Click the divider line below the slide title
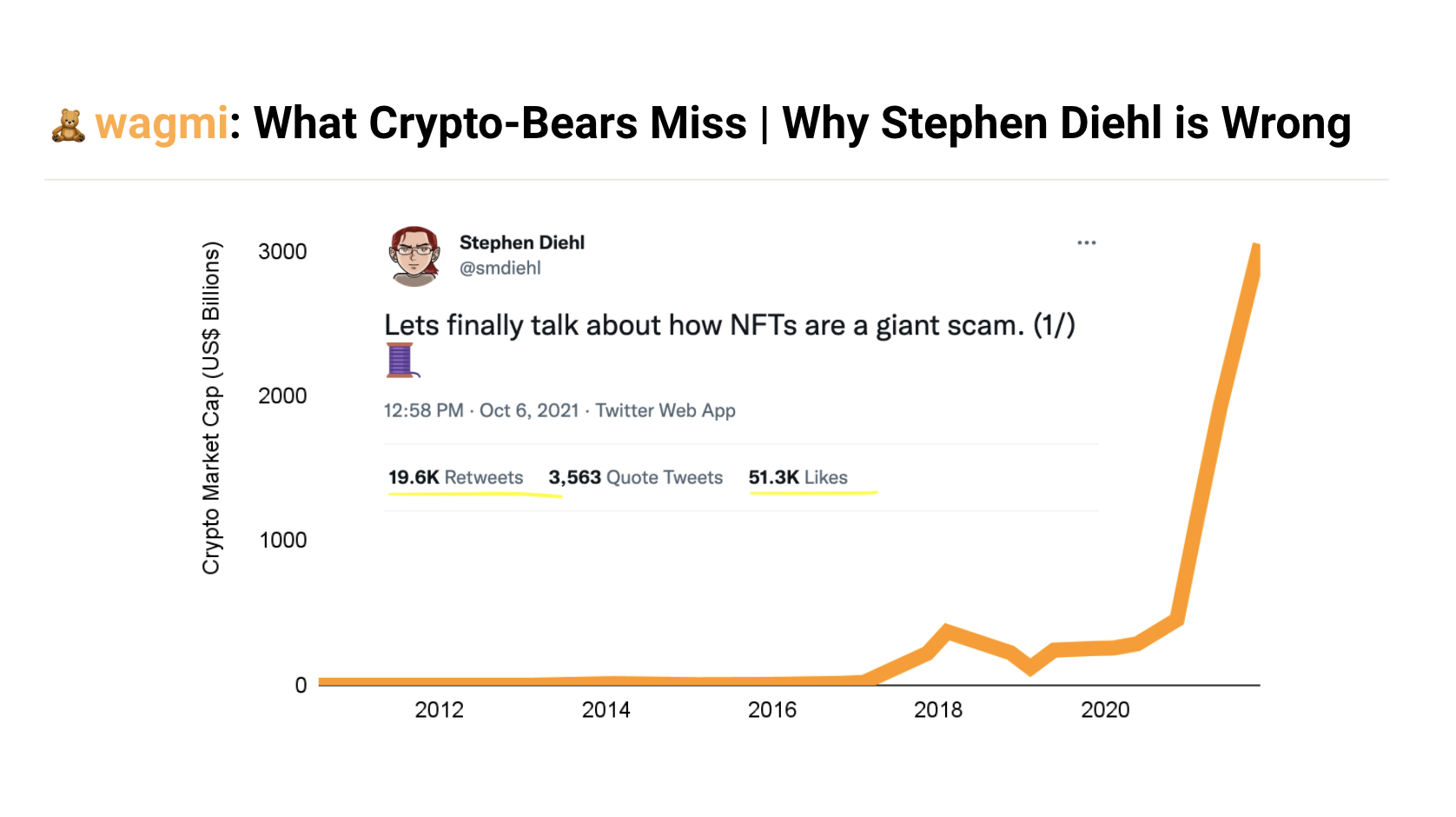The image size is (1456, 817). (x=728, y=178)
